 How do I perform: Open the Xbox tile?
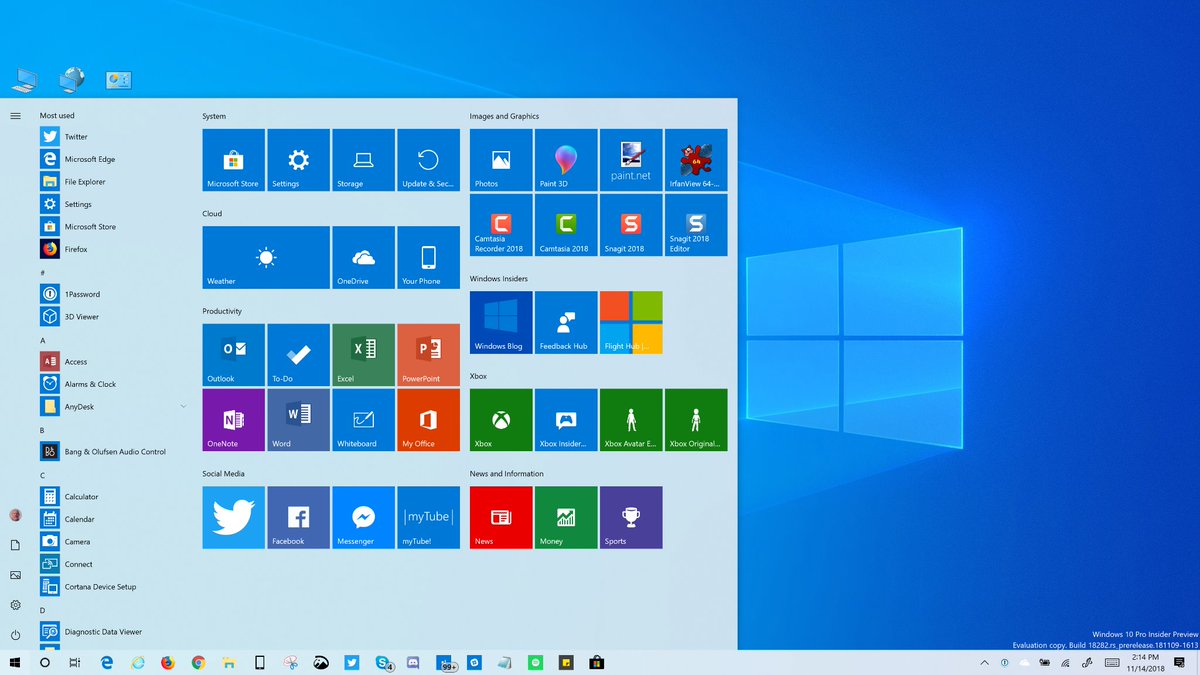[x=501, y=420]
